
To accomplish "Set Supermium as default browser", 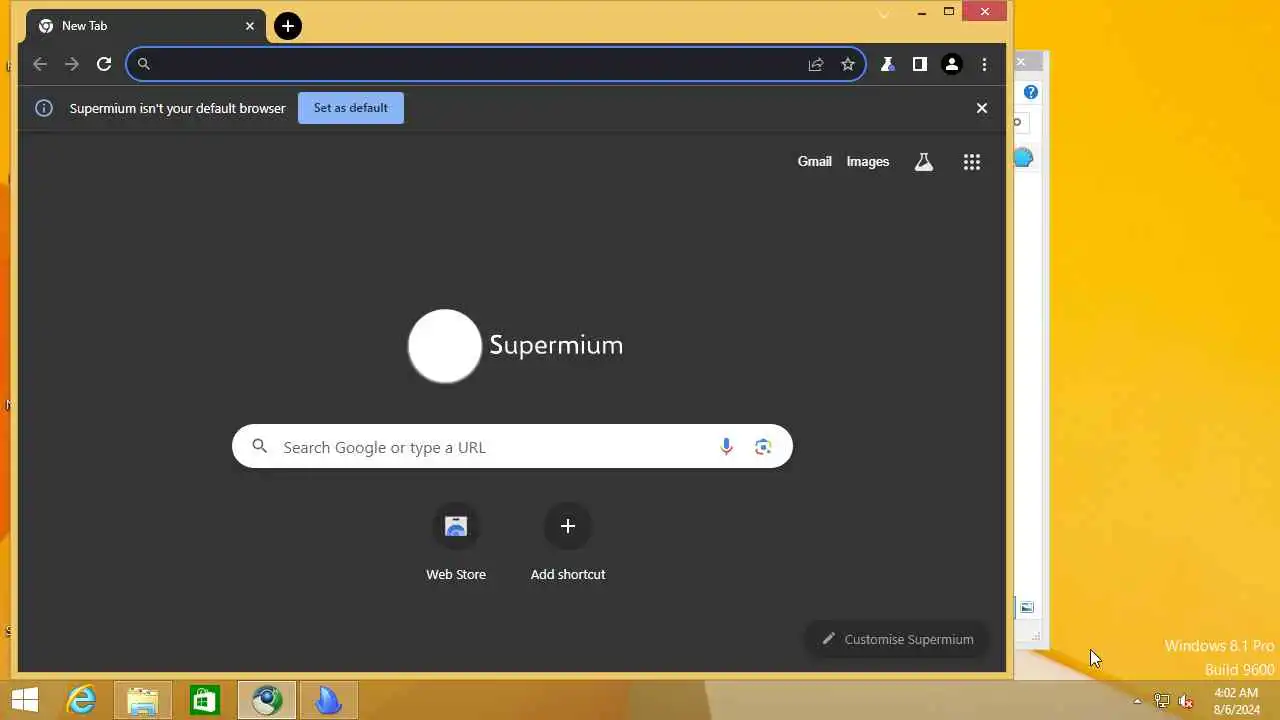I will pos(351,108).
